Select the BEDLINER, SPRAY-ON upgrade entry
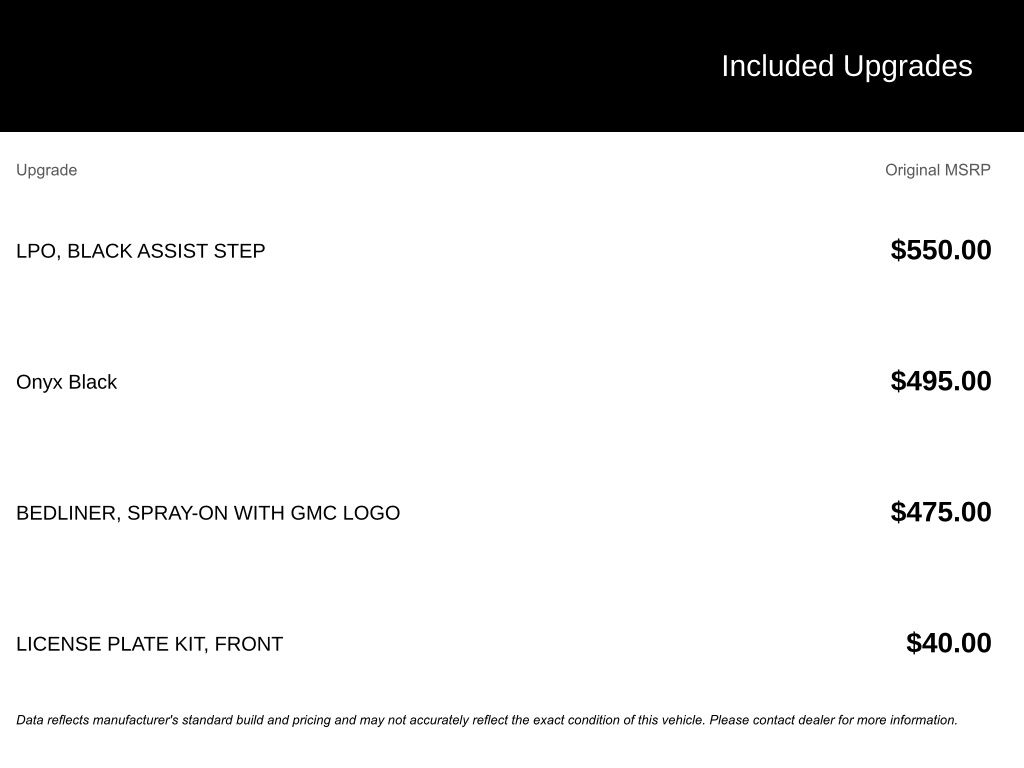Screen dimensions: 1024x768 [x=207, y=513]
